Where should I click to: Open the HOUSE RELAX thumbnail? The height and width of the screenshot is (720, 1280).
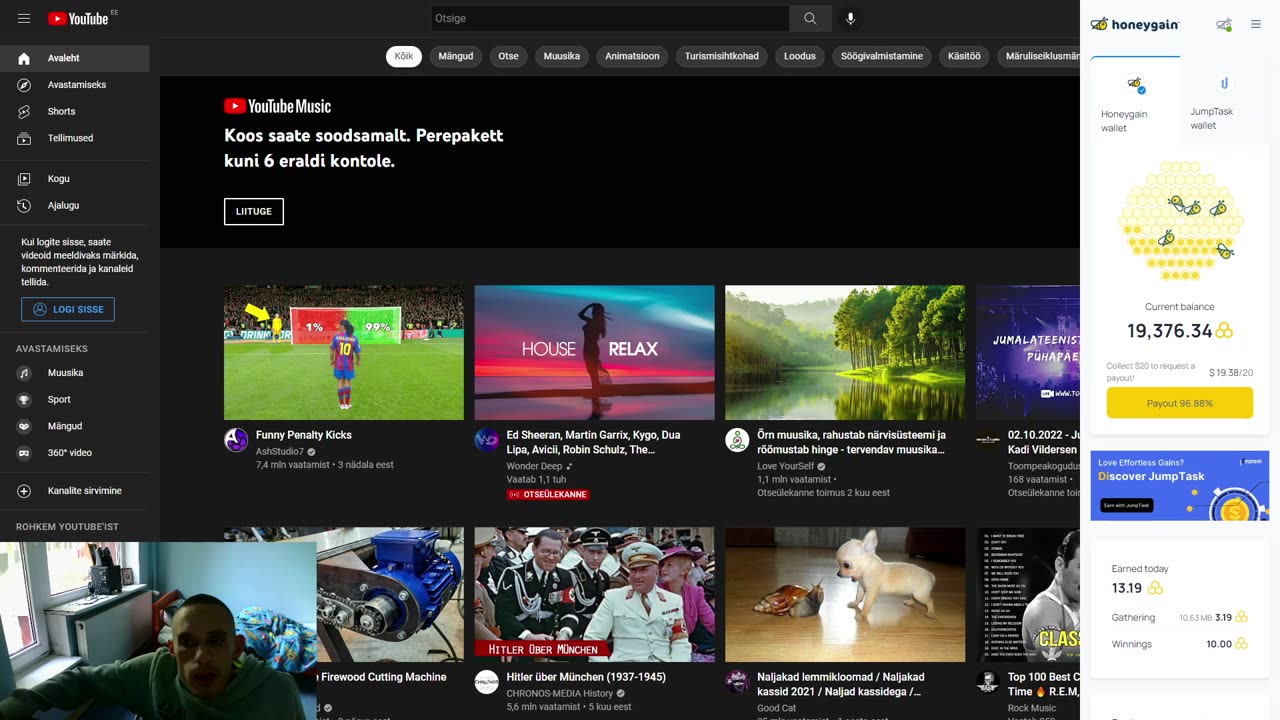(595, 352)
